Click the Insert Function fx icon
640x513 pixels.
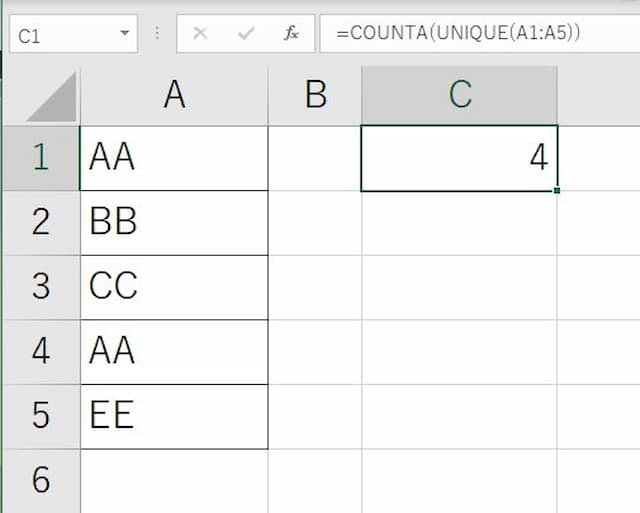(x=291, y=34)
